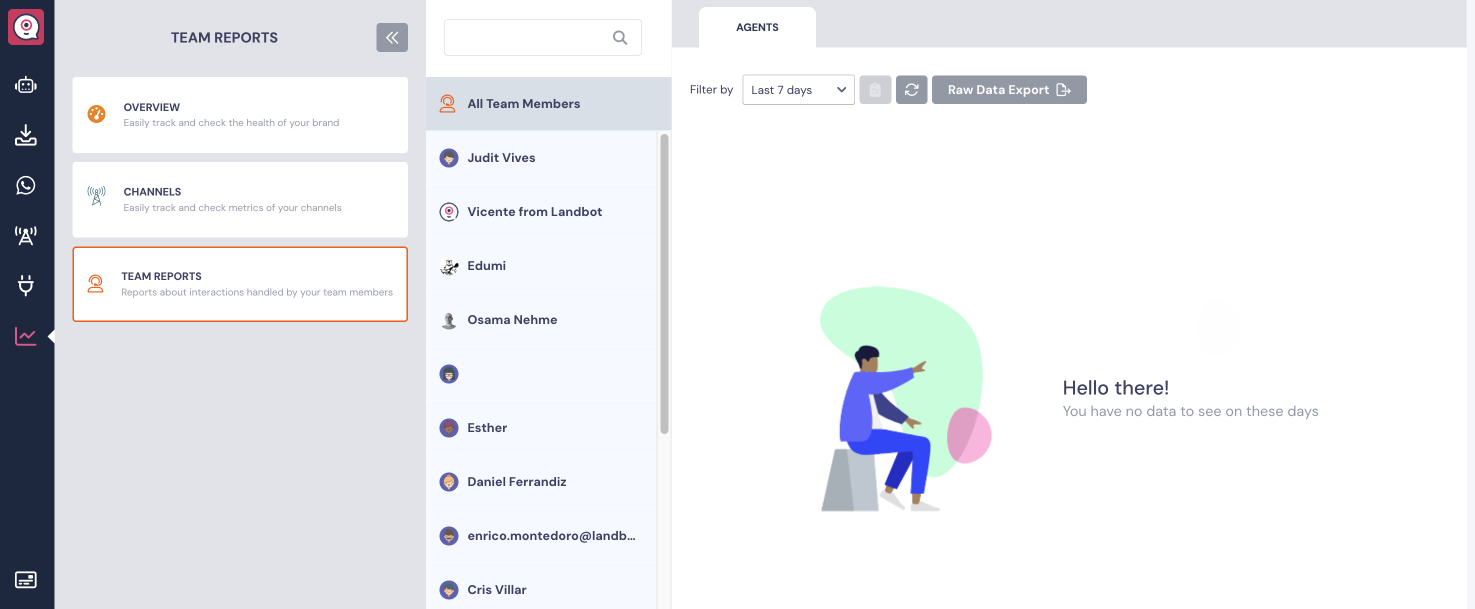Click the Raw Data Export button
Screen dimensions: 1475x609
[1008, 89]
